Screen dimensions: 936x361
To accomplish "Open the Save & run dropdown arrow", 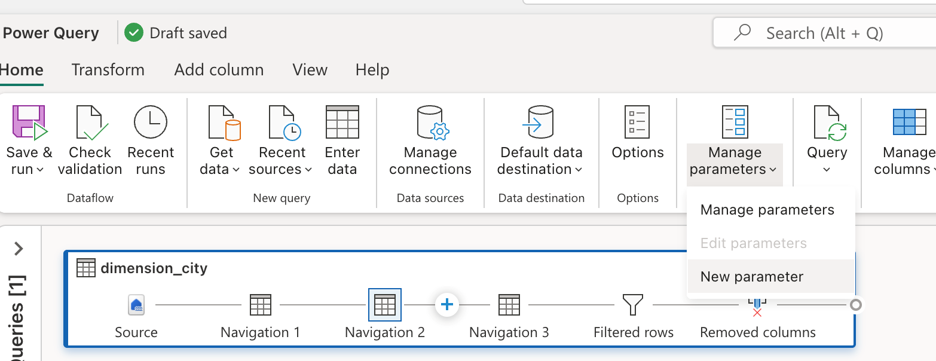I will point(40,170).
